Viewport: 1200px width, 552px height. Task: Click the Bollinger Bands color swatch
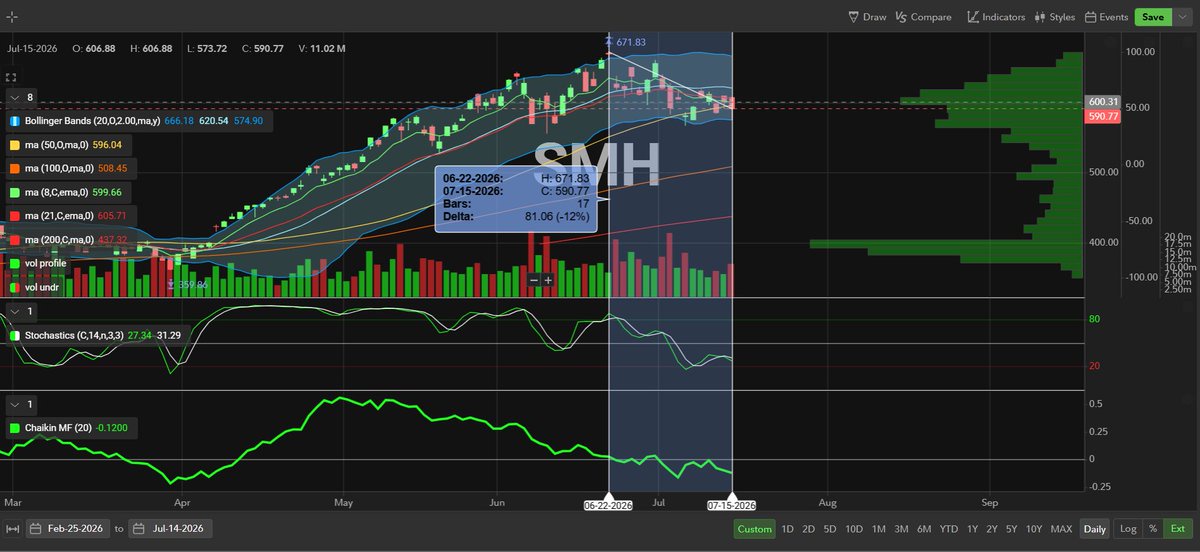tap(15, 120)
